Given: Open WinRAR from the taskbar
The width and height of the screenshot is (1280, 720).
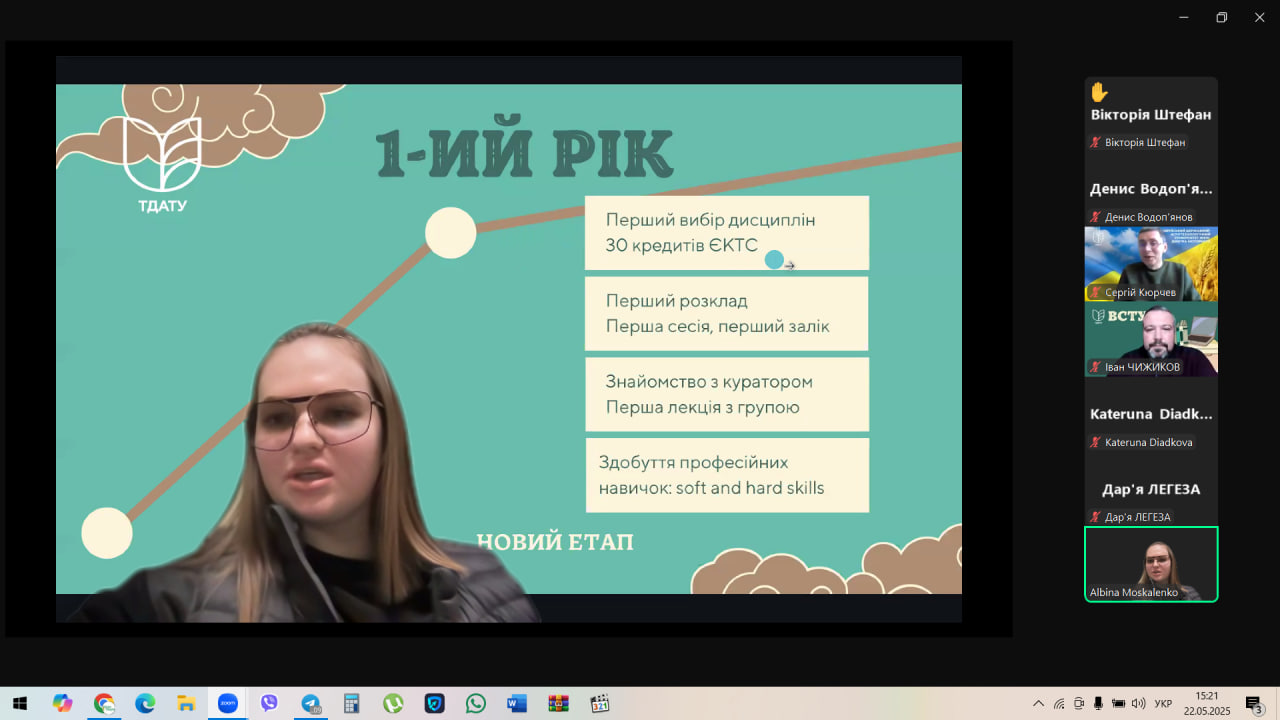Looking at the screenshot, I should click(558, 704).
